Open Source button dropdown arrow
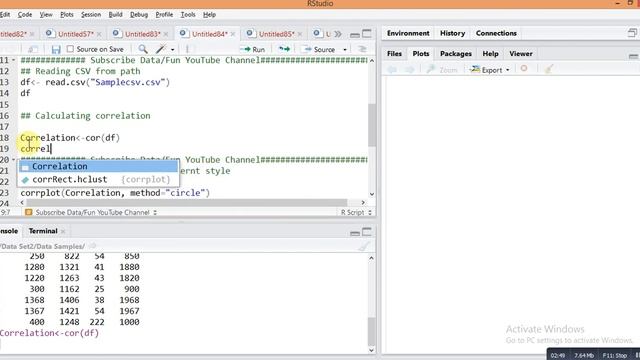640x360 pixels. (345, 50)
